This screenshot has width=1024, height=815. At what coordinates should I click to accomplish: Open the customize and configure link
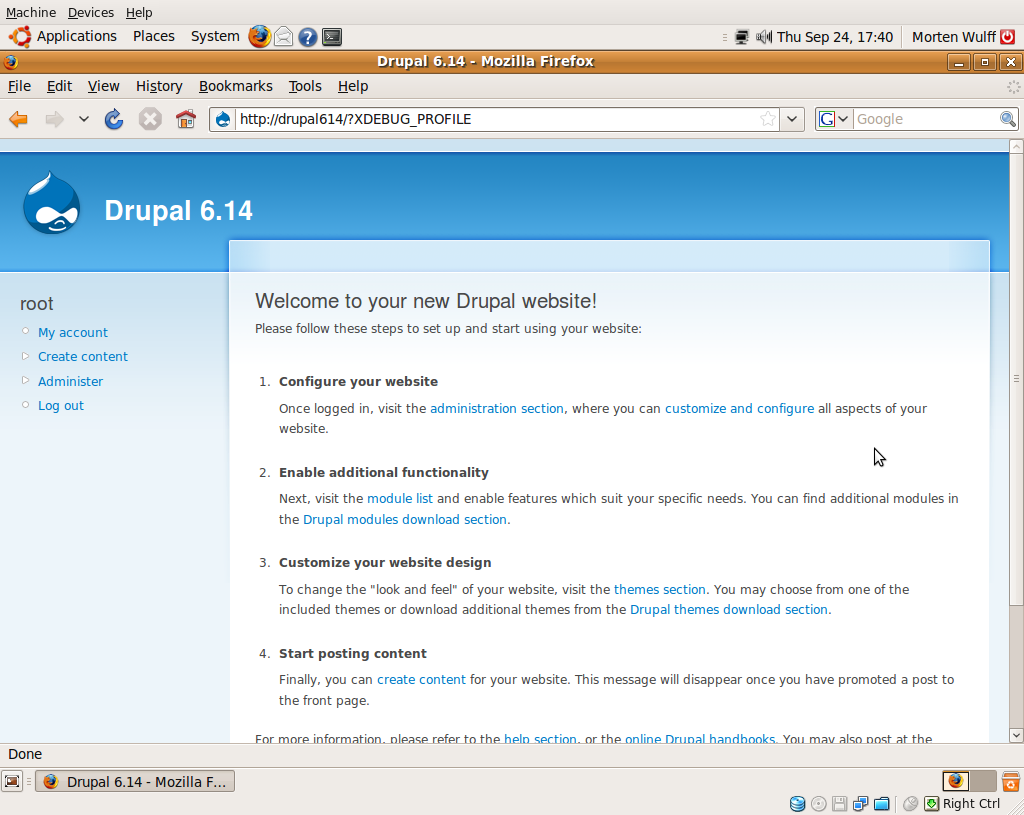739,408
